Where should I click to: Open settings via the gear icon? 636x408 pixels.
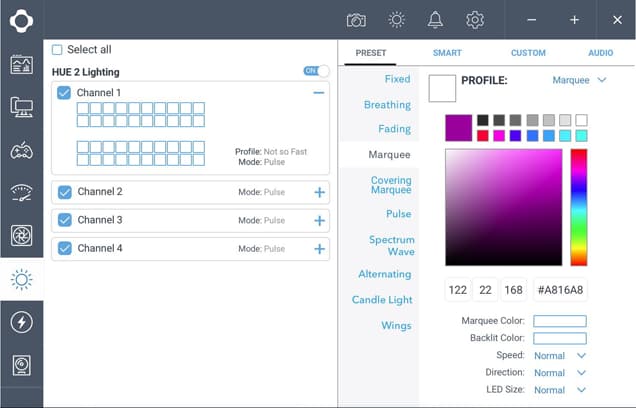[x=475, y=20]
